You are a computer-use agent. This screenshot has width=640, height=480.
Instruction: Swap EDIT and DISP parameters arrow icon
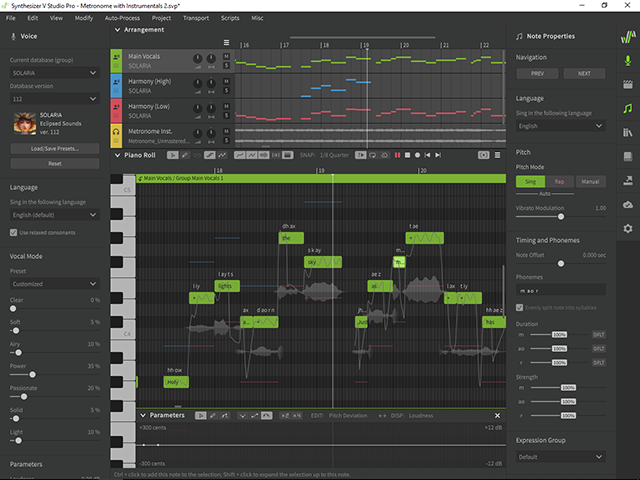click(382, 416)
